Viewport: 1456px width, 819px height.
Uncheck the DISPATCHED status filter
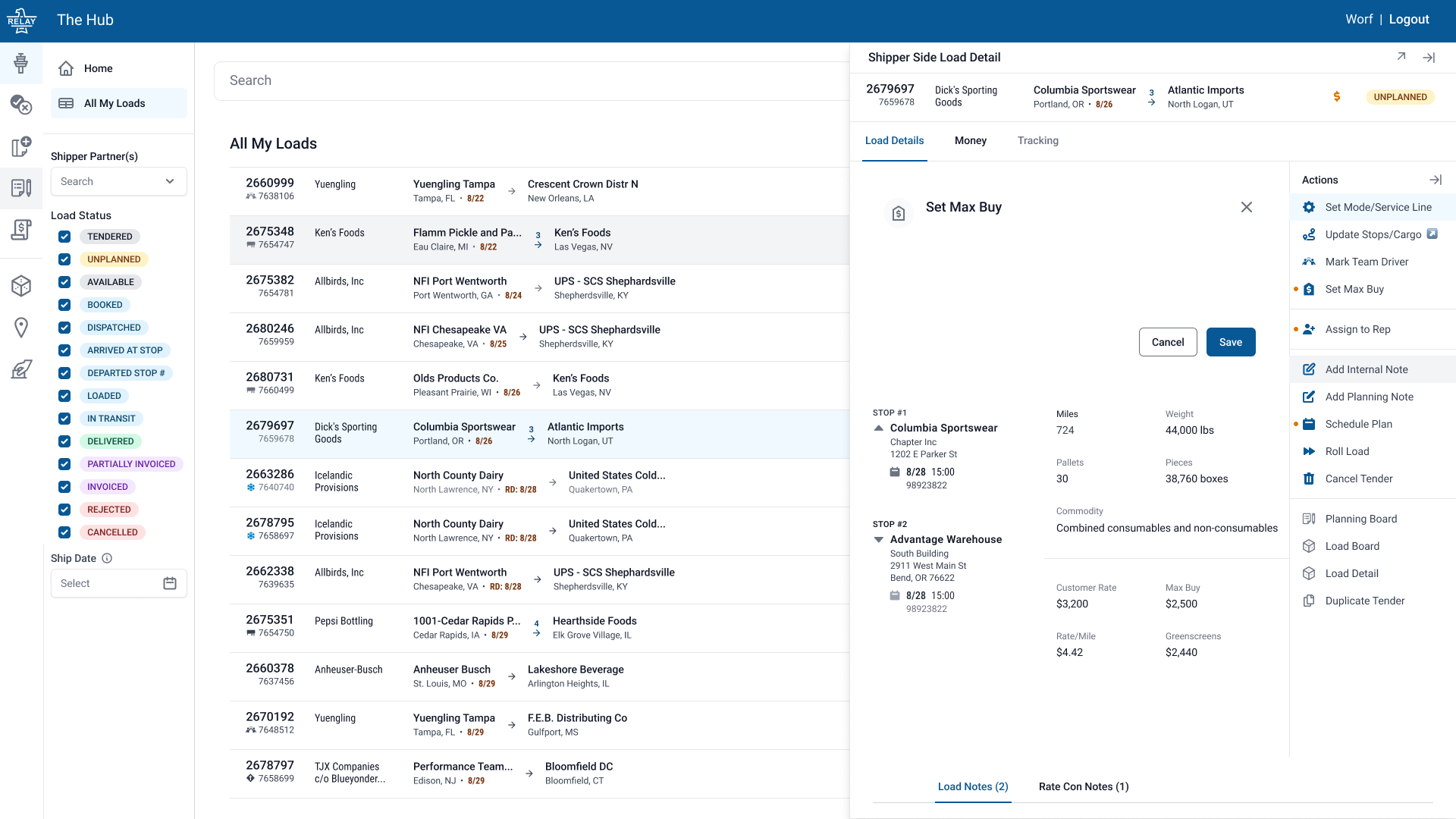coord(64,328)
